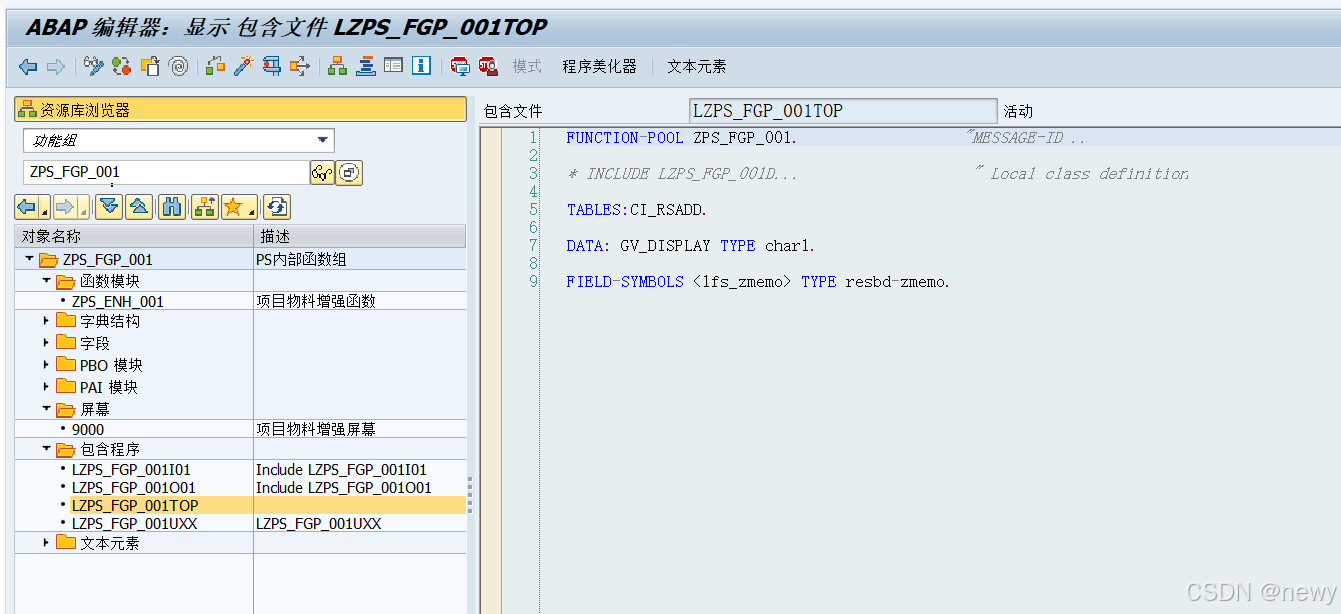Click the Other Object clipboard icon
This screenshot has width=1341, height=614.
point(150,66)
